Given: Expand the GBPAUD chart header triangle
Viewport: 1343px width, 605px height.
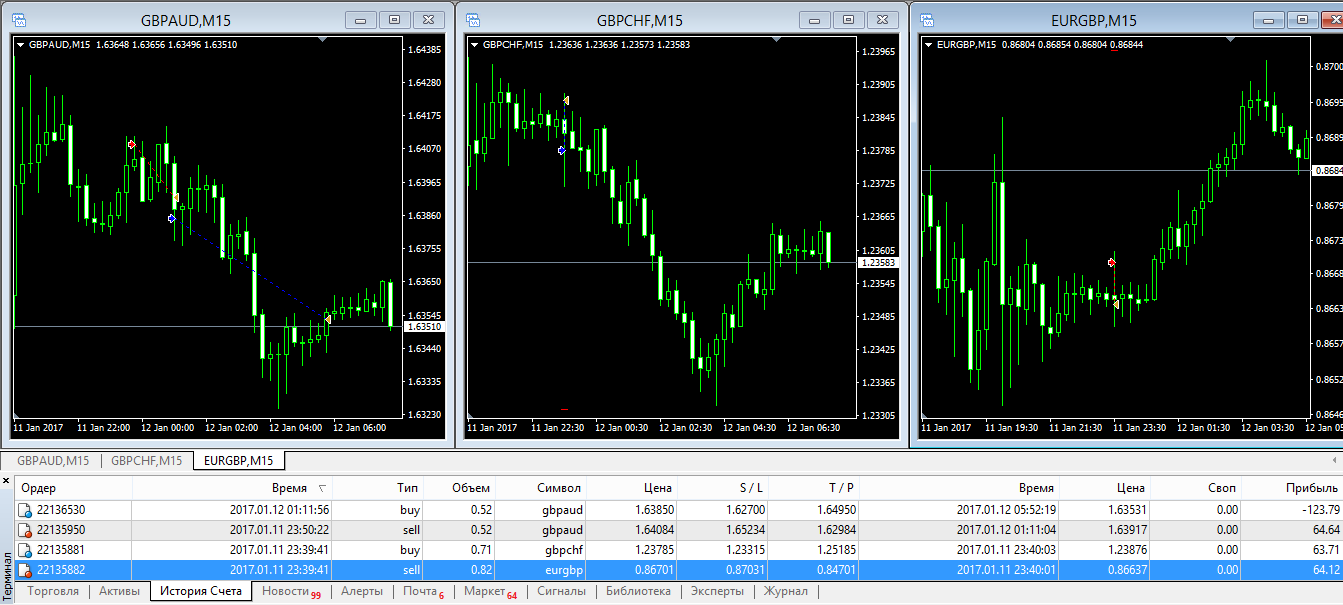Looking at the screenshot, I should click(20, 44).
